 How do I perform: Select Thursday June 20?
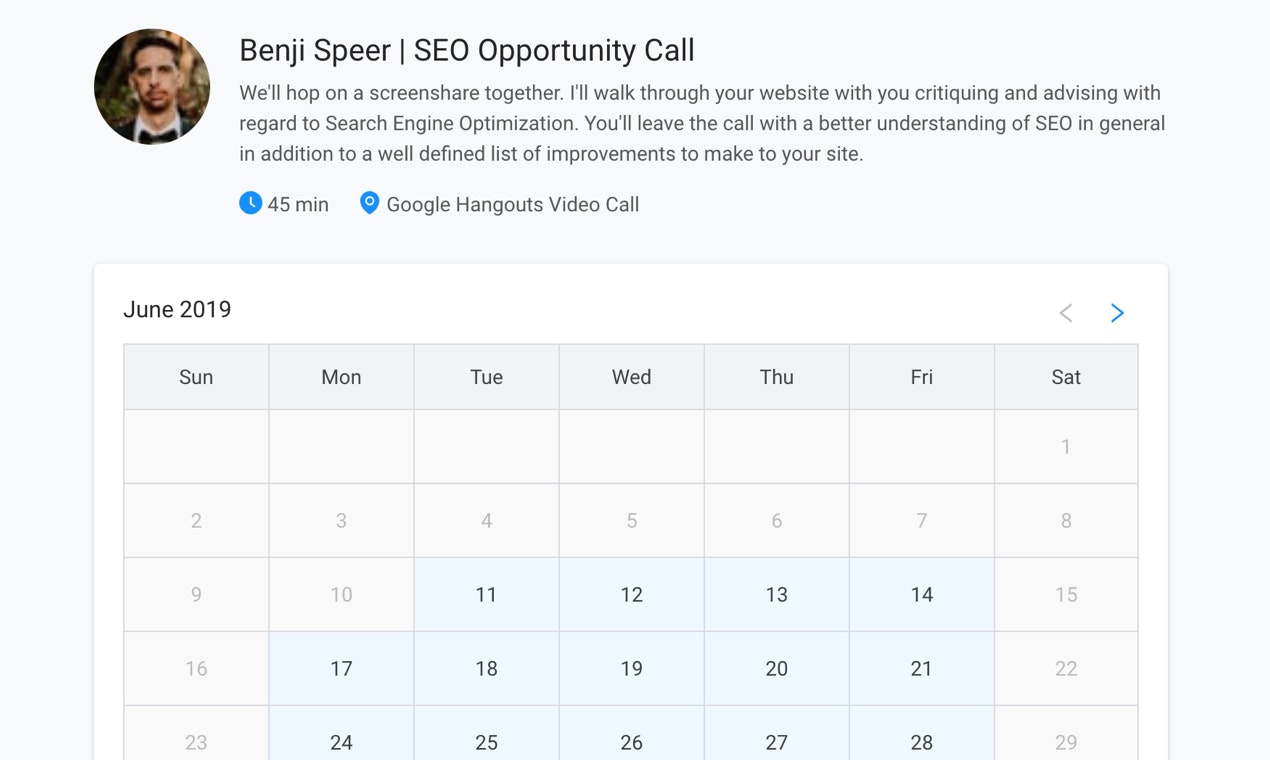(776, 668)
